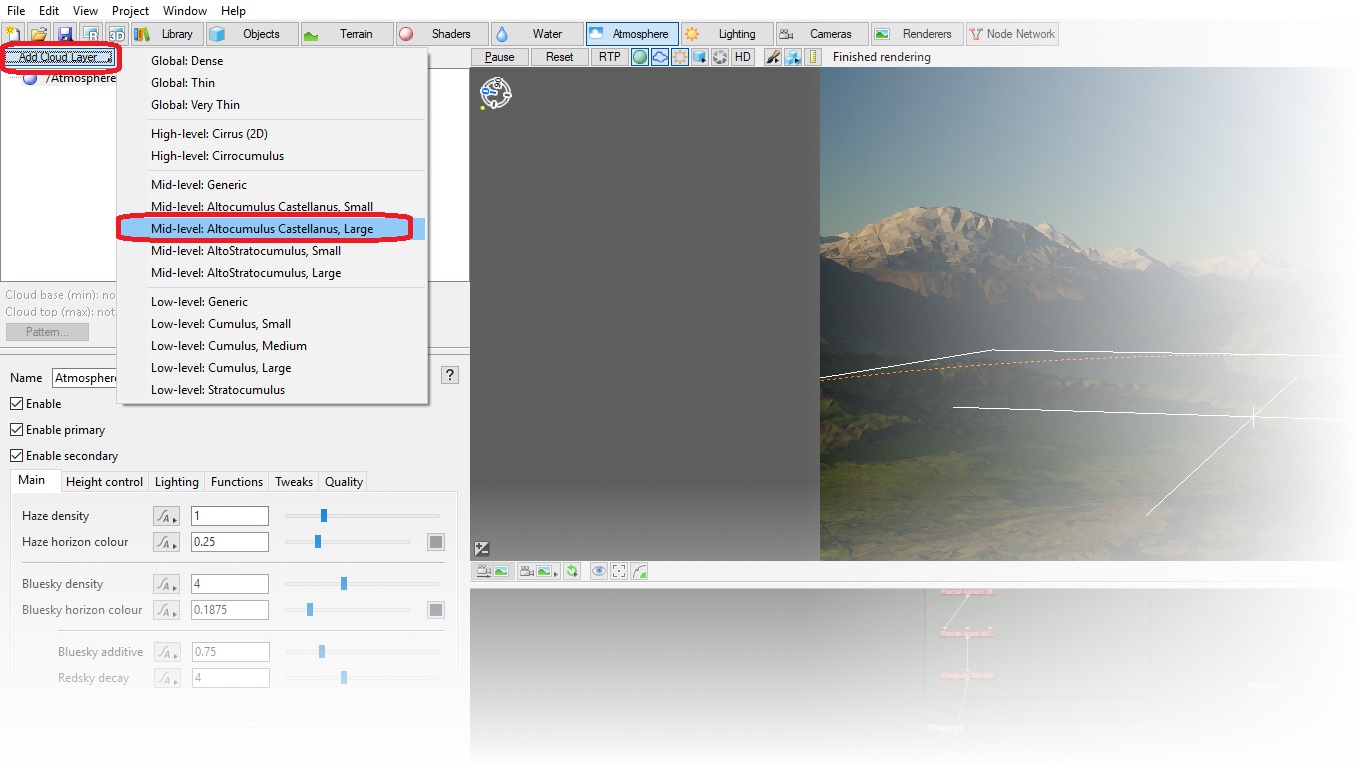
Task: Open the Library toolbar button
Action: click(x=166, y=34)
